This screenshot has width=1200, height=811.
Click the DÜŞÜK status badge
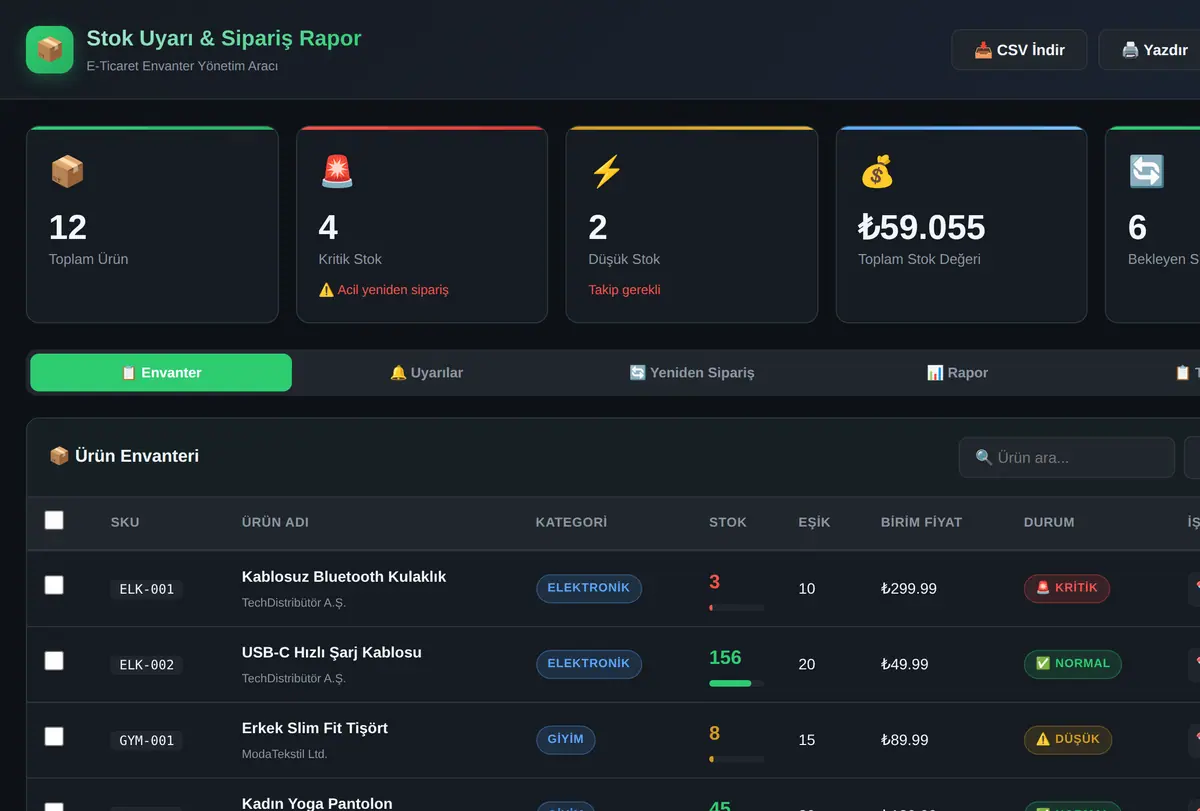point(1068,740)
